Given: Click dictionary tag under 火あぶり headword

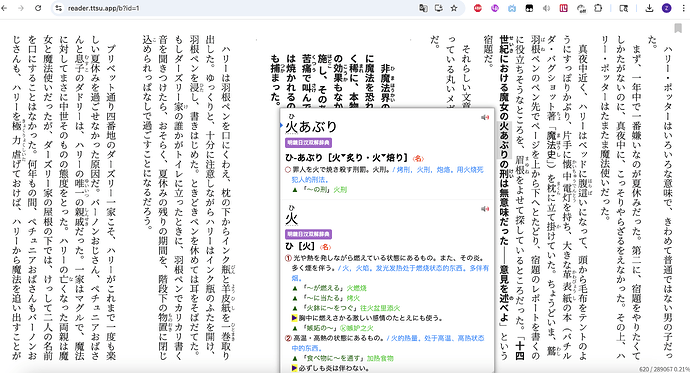Looking at the screenshot, I should pyautogui.click(x=308, y=143).
